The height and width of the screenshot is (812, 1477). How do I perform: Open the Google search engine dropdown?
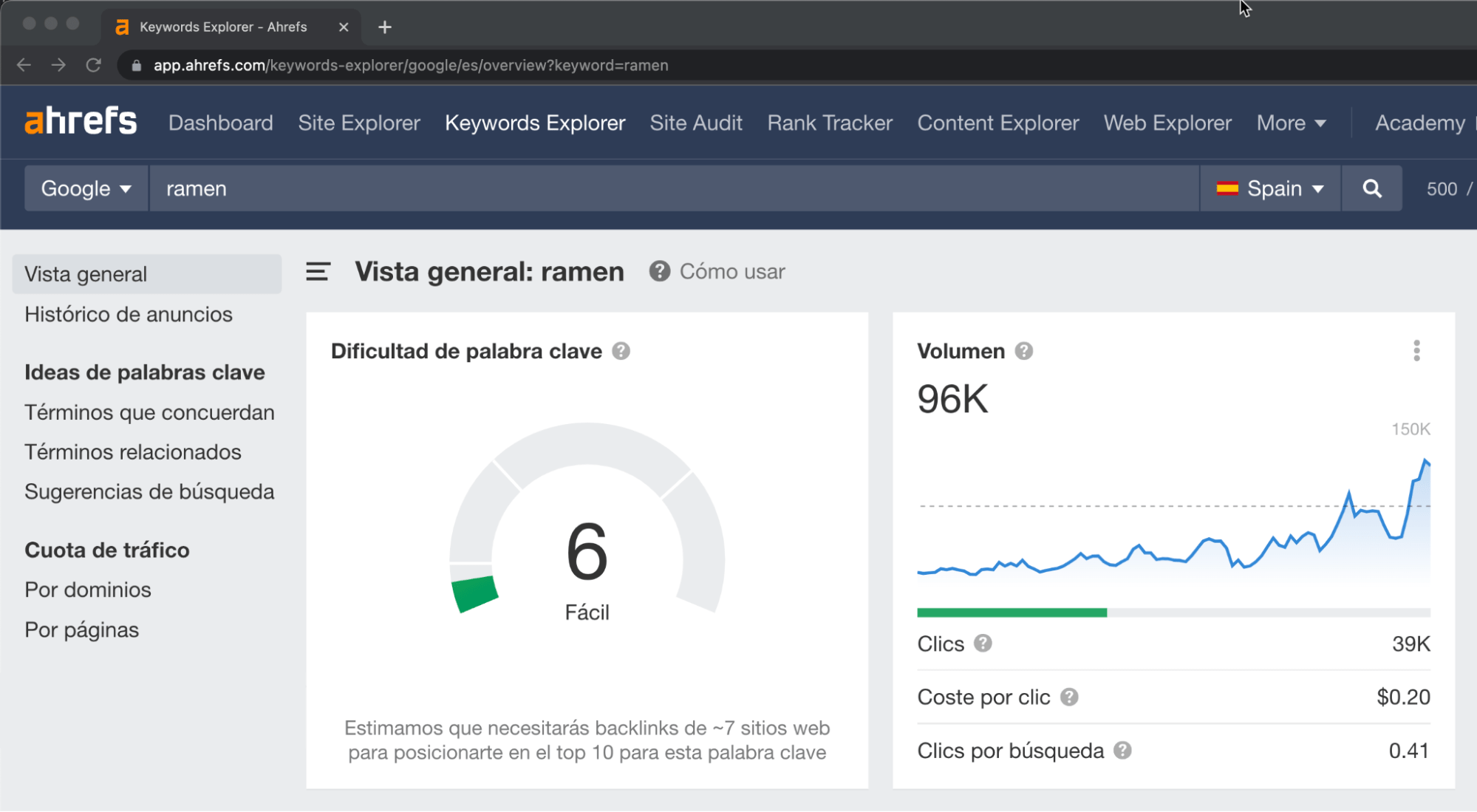coord(85,188)
